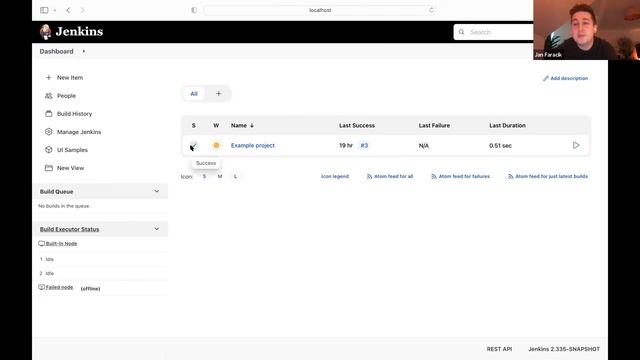Click the Failed node computer icon
The image size is (640, 360).
coord(41,287)
